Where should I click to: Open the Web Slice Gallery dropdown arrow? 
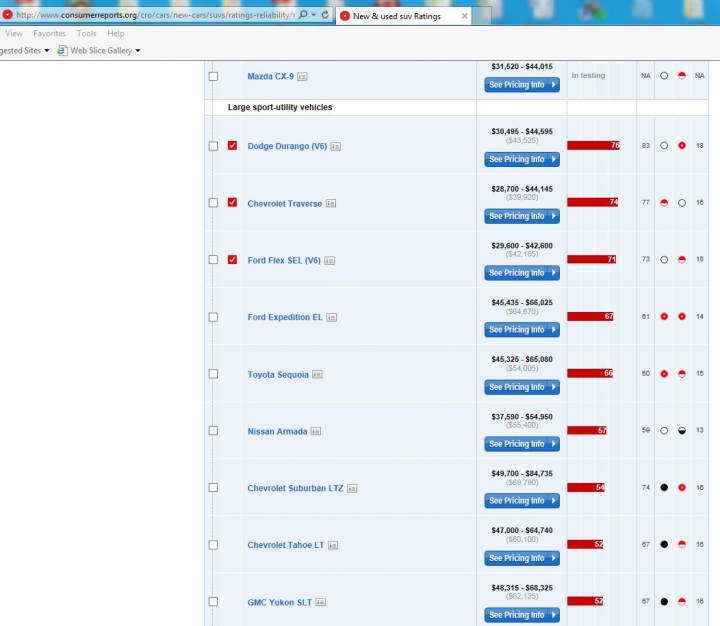(x=138, y=51)
